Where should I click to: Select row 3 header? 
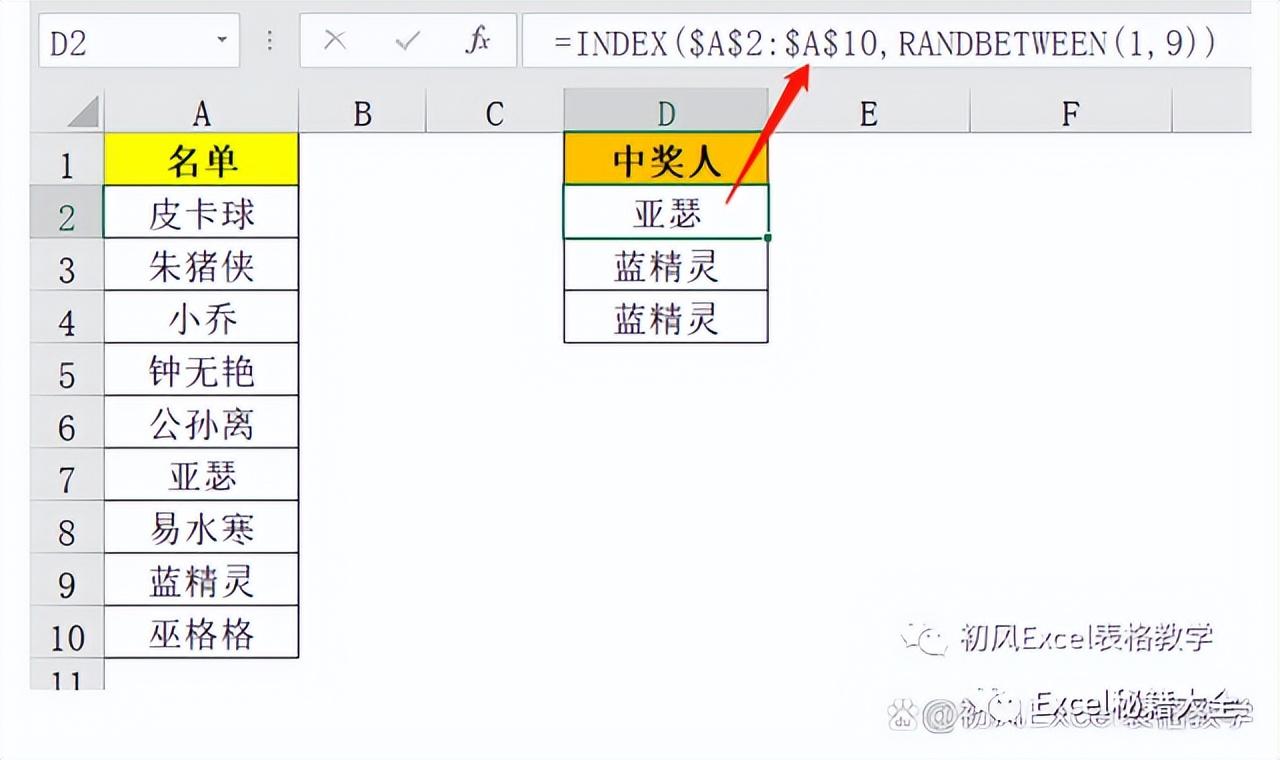[x=66, y=267]
